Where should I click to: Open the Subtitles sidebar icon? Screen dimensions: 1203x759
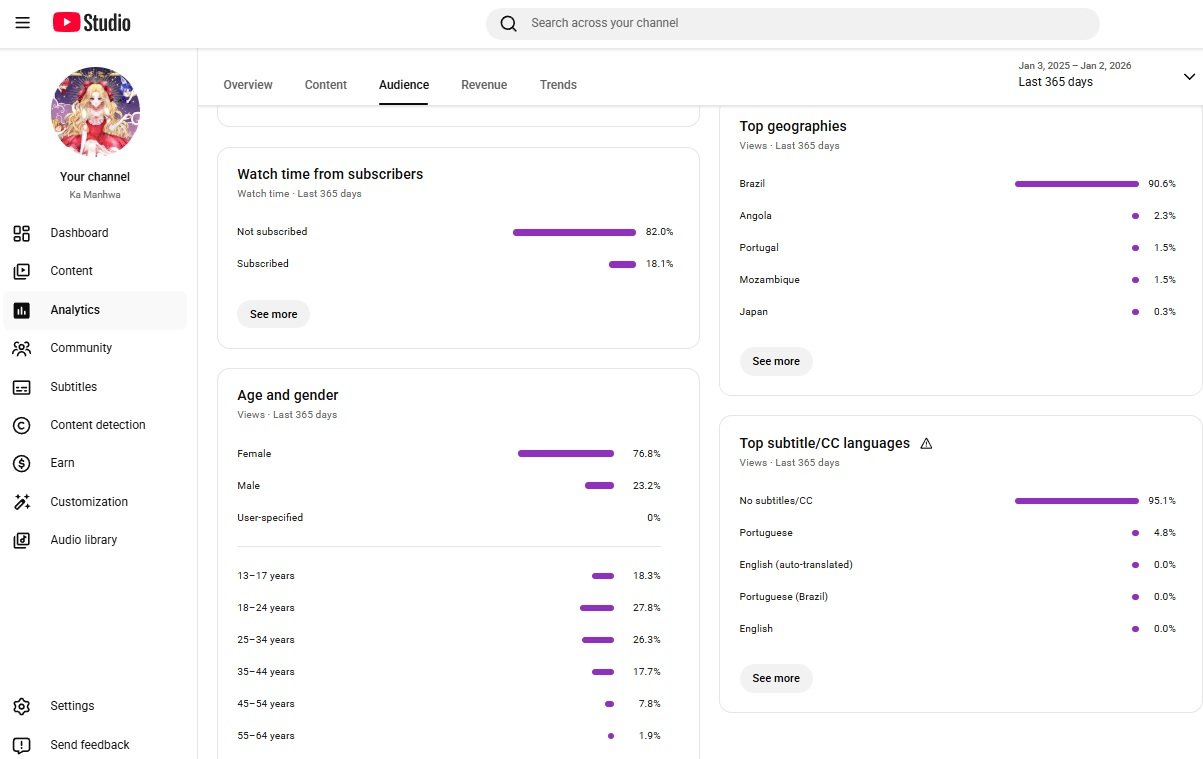coord(22,387)
